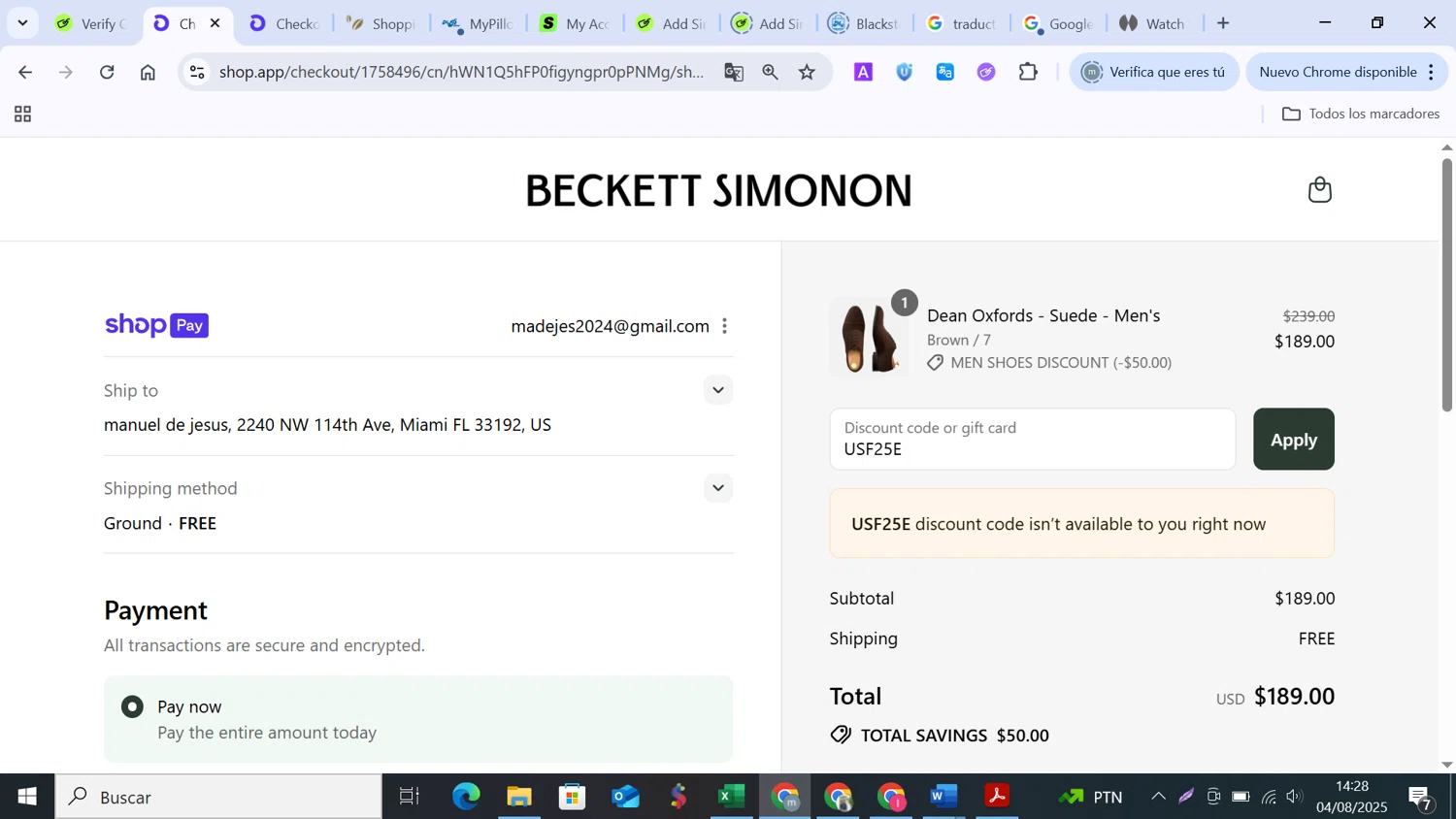Open the blue translate extension icon
The image size is (1456, 819).
pos(944,72)
